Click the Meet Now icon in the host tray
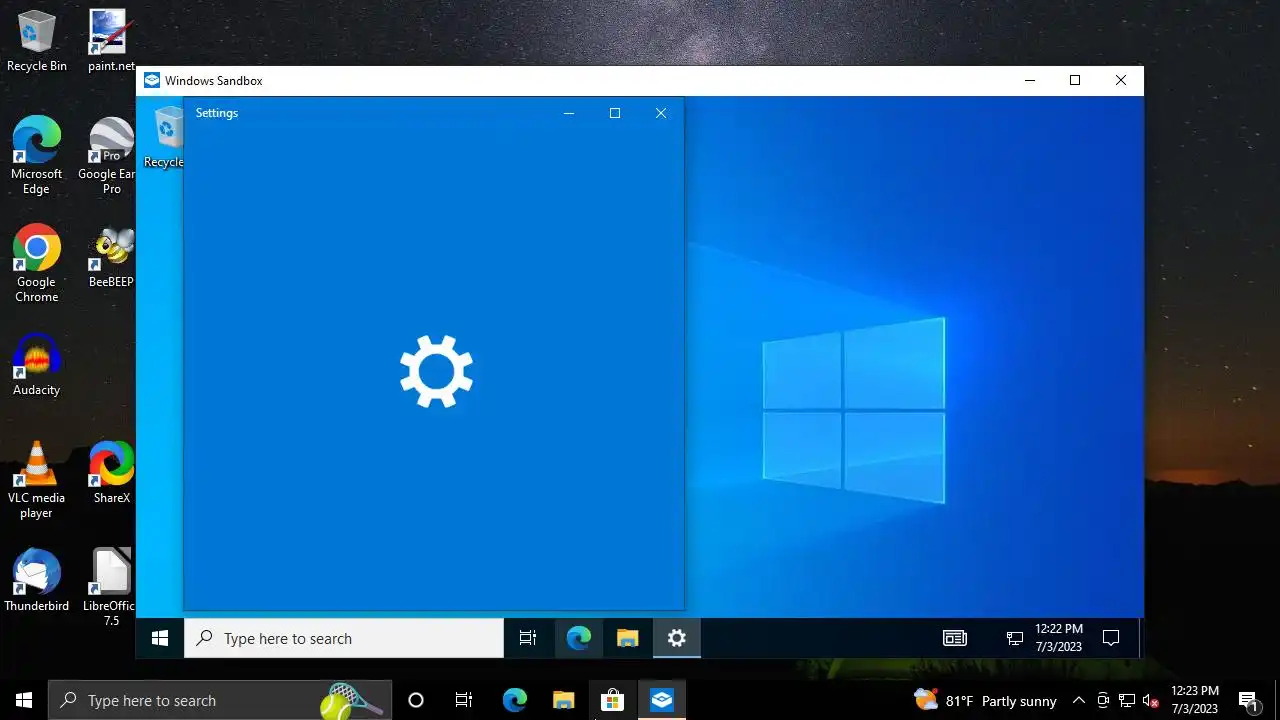The image size is (1280, 720). coord(1103,700)
